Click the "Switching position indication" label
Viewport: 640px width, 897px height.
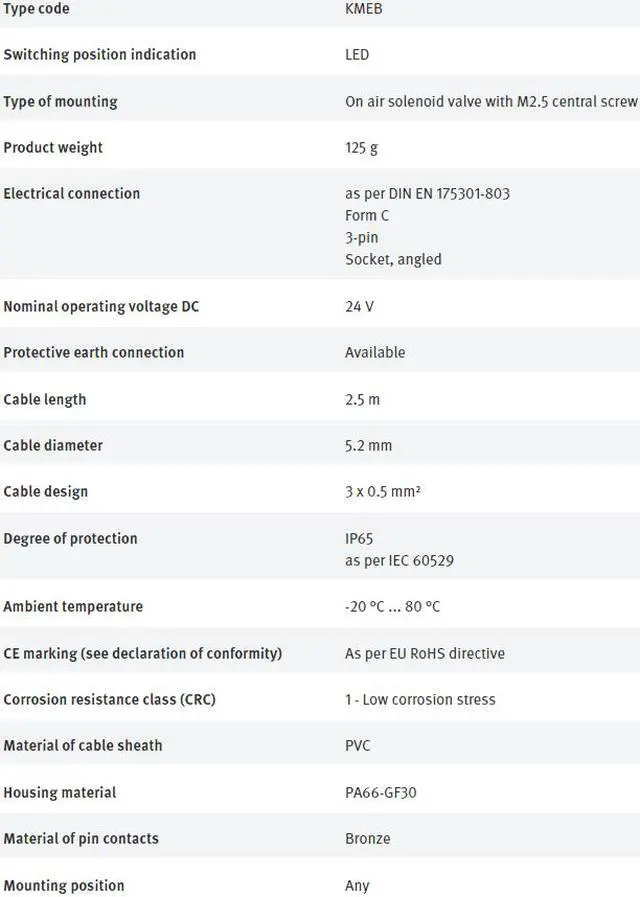(99, 55)
